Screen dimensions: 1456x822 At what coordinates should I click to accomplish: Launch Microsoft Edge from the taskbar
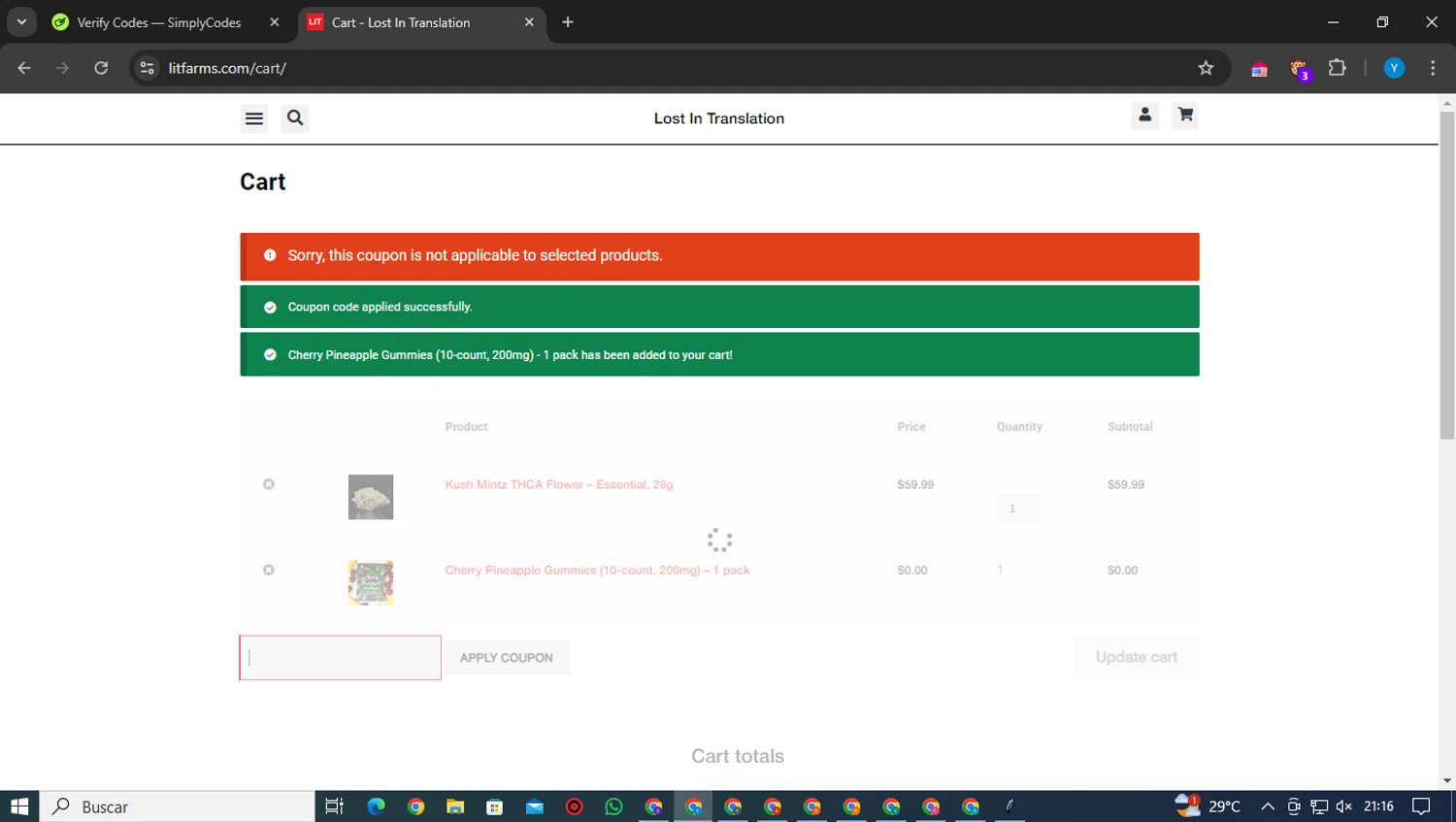tap(376, 806)
